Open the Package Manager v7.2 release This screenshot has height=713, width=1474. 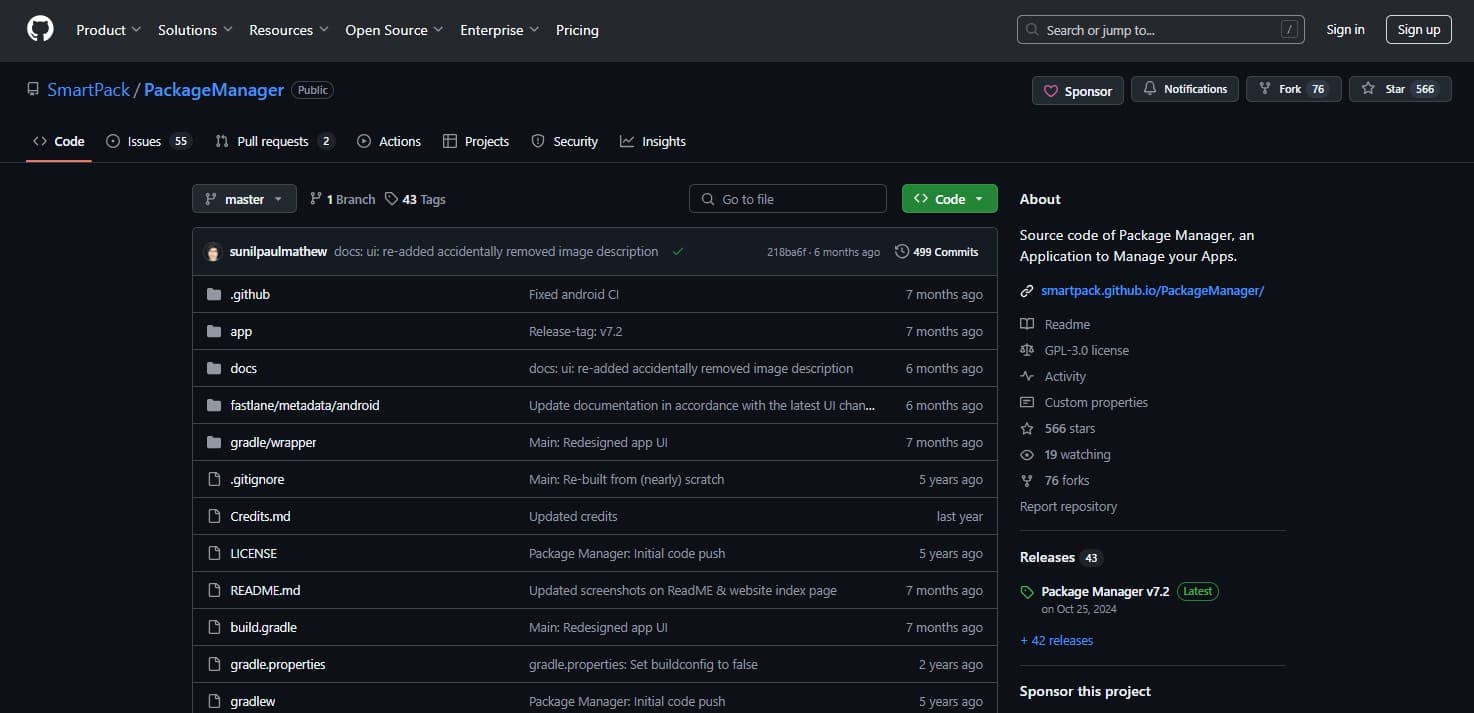[x=1105, y=591]
